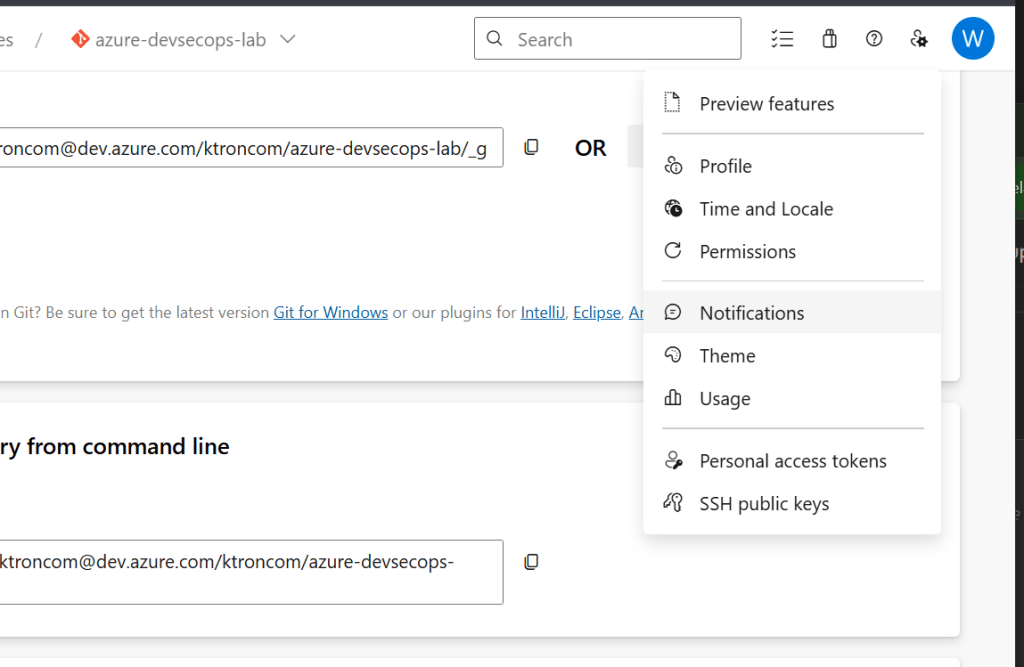Screen dimensions: 1024x667
Task: Open Profile from user settings menu
Action: tap(725, 166)
